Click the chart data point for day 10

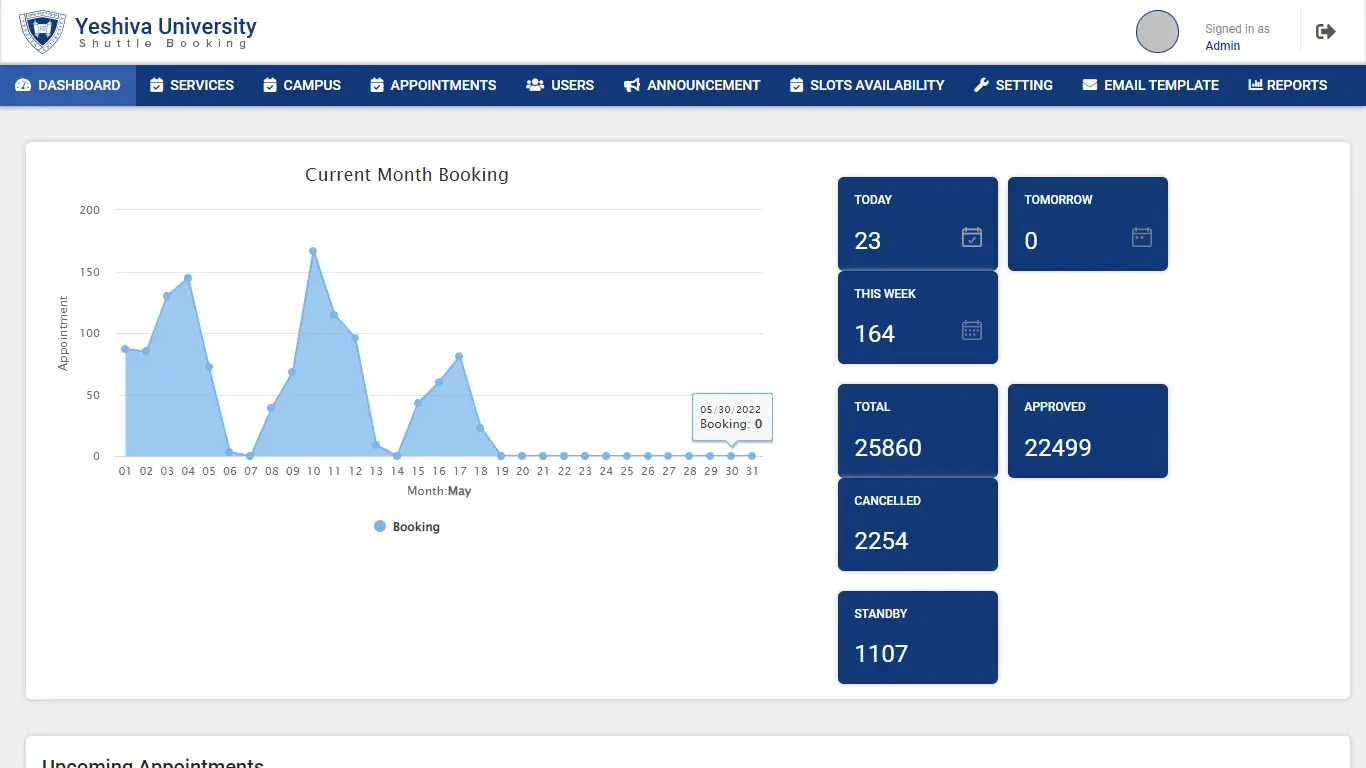tap(313, 251)
